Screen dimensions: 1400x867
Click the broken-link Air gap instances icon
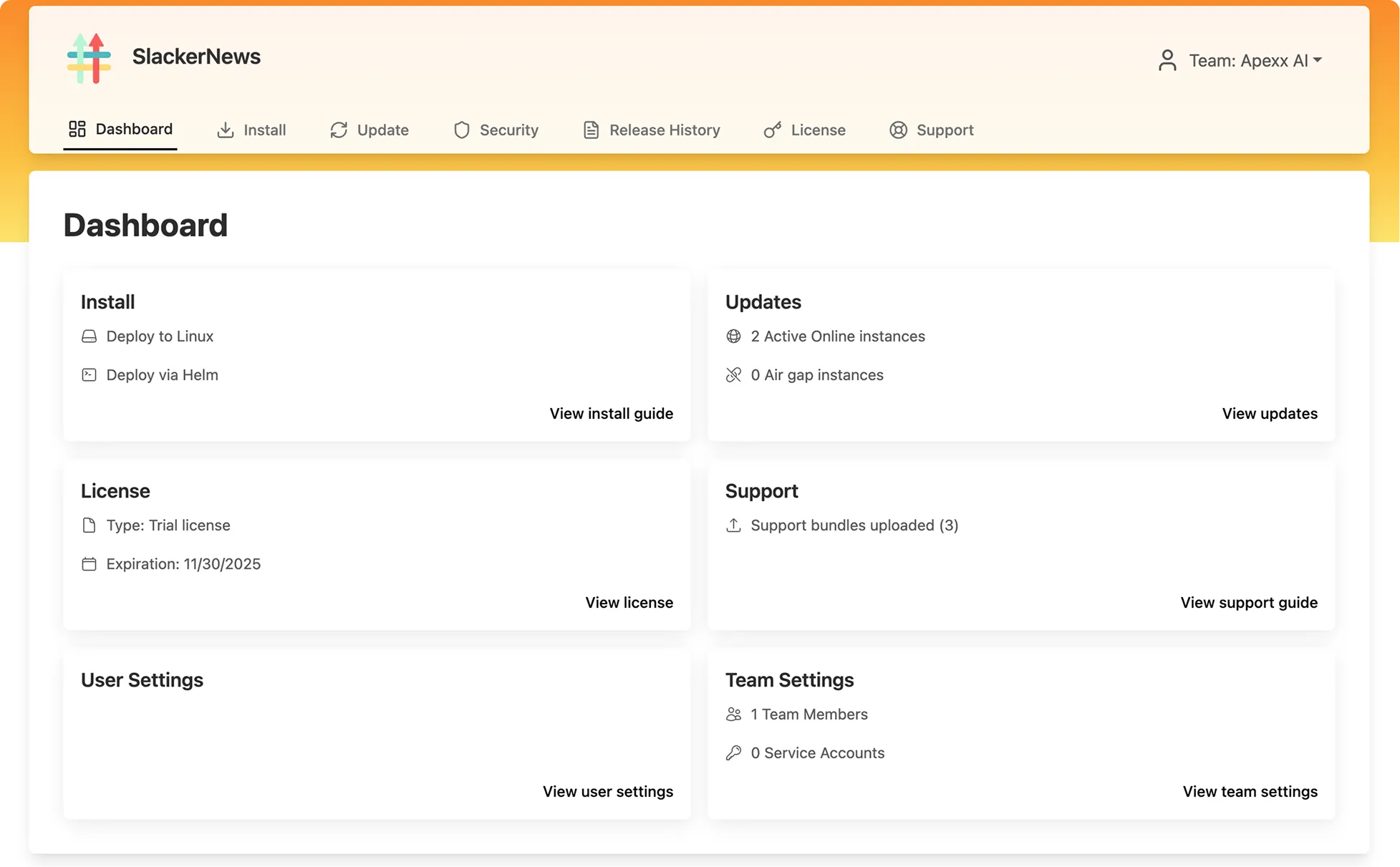(x=733, y=374)
